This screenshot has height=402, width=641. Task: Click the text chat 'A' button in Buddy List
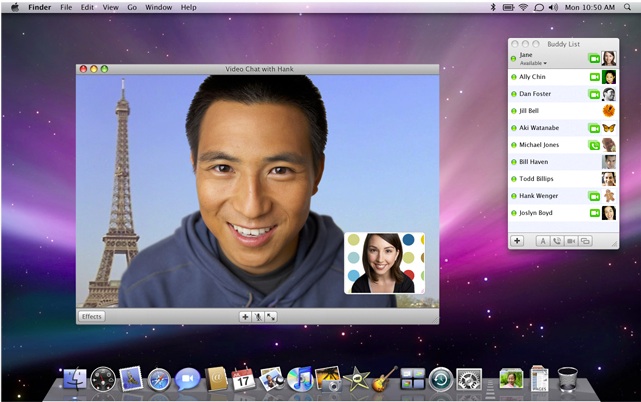pyautogui.click(x=542, y=241)
